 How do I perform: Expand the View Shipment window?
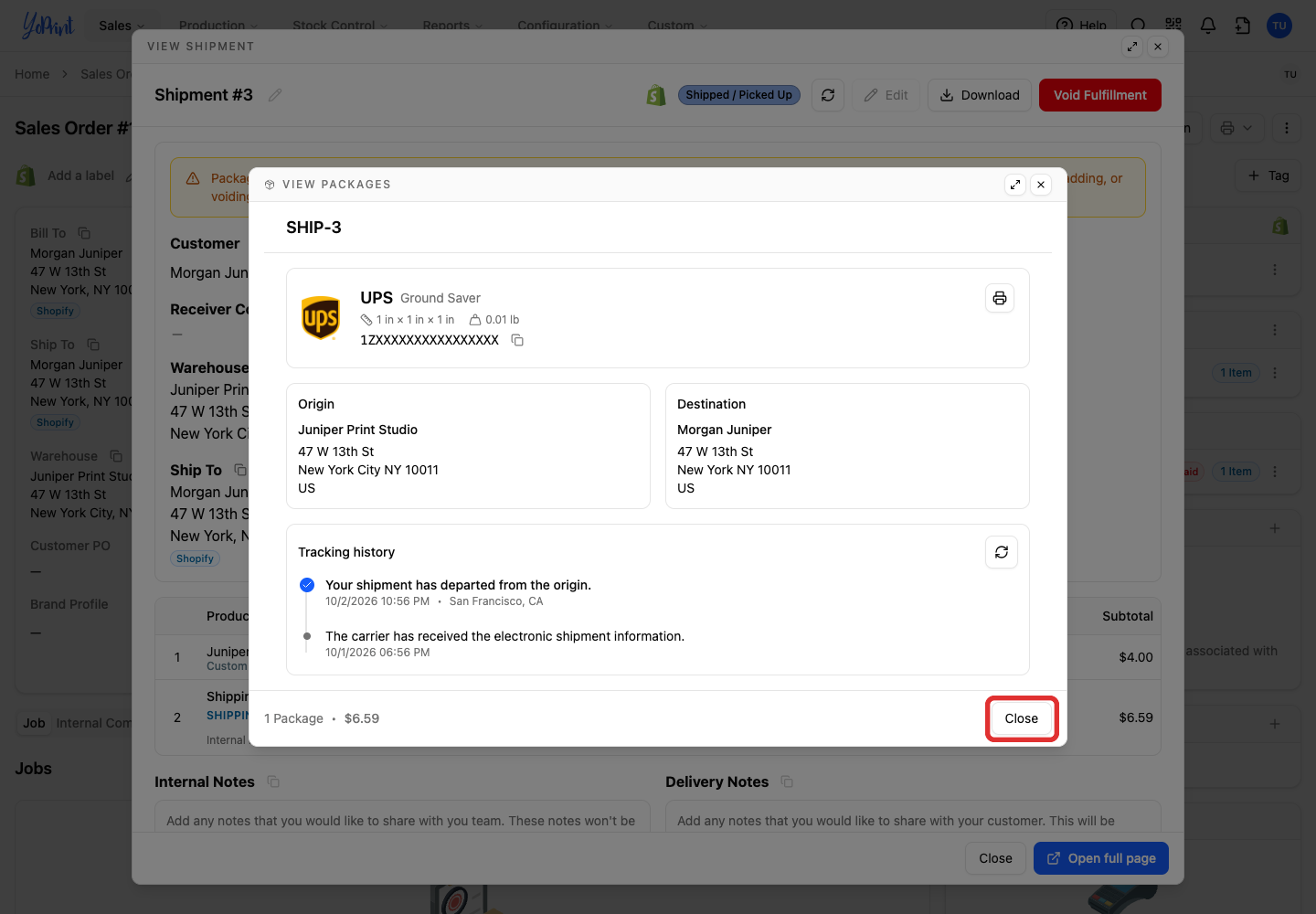1132,47
